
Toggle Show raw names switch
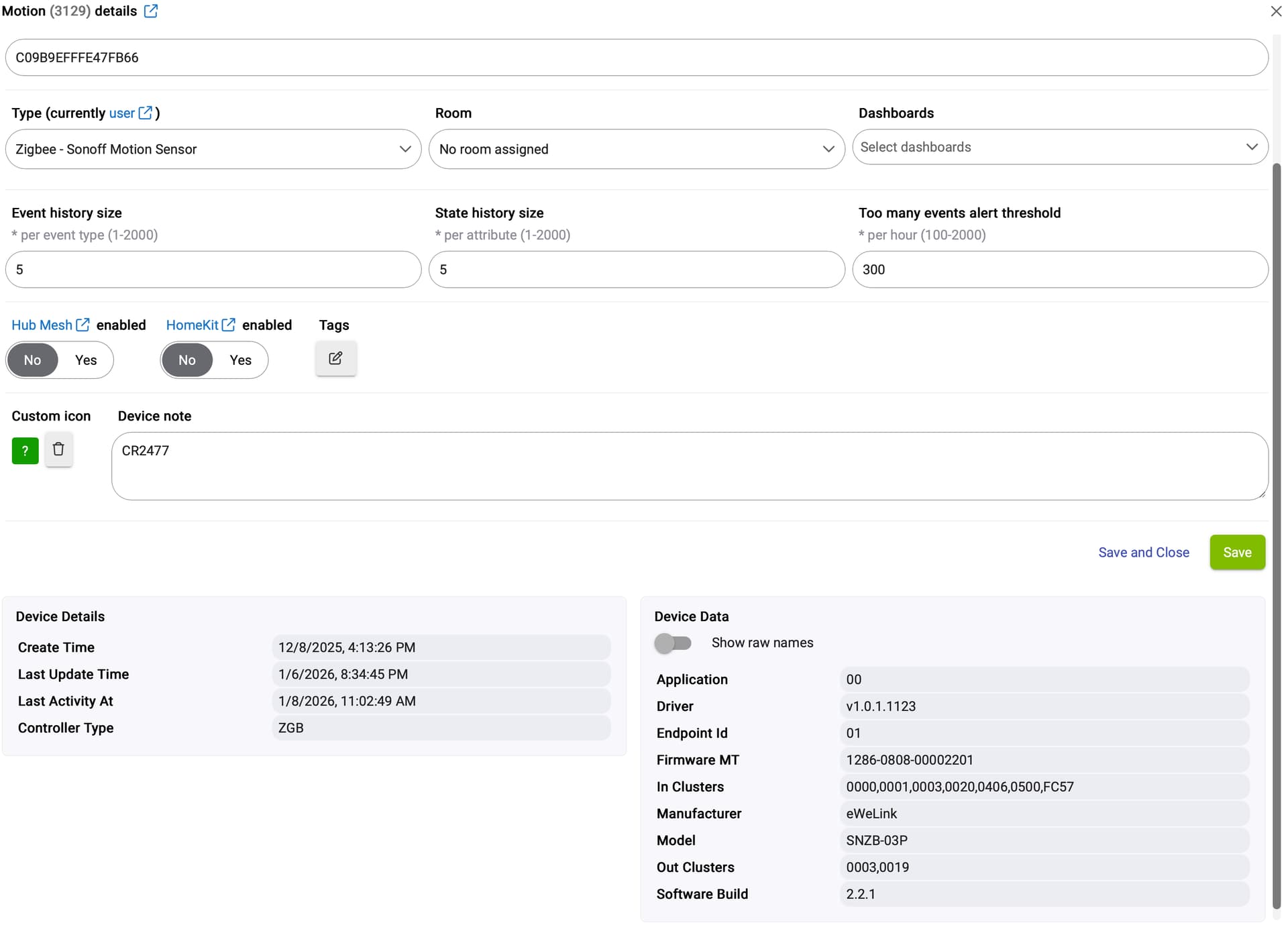coord(672,643)
